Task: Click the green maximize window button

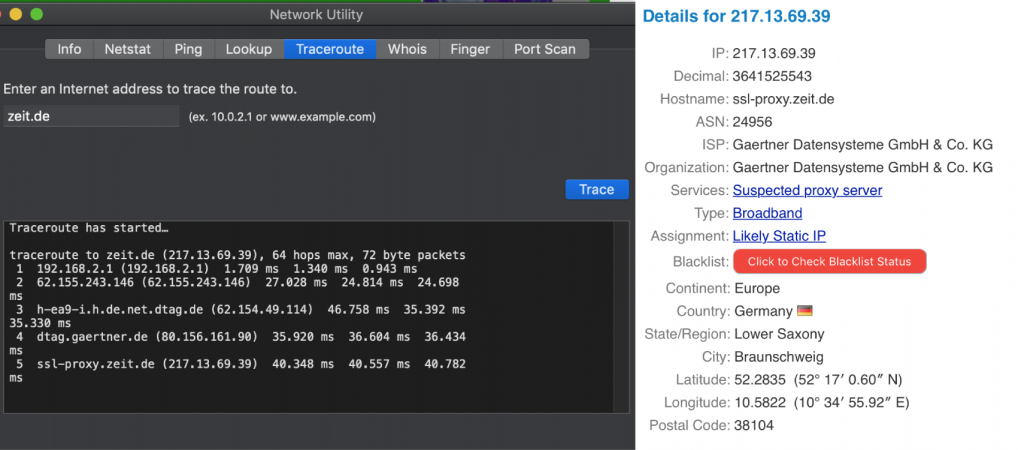Action: point(37,15)
